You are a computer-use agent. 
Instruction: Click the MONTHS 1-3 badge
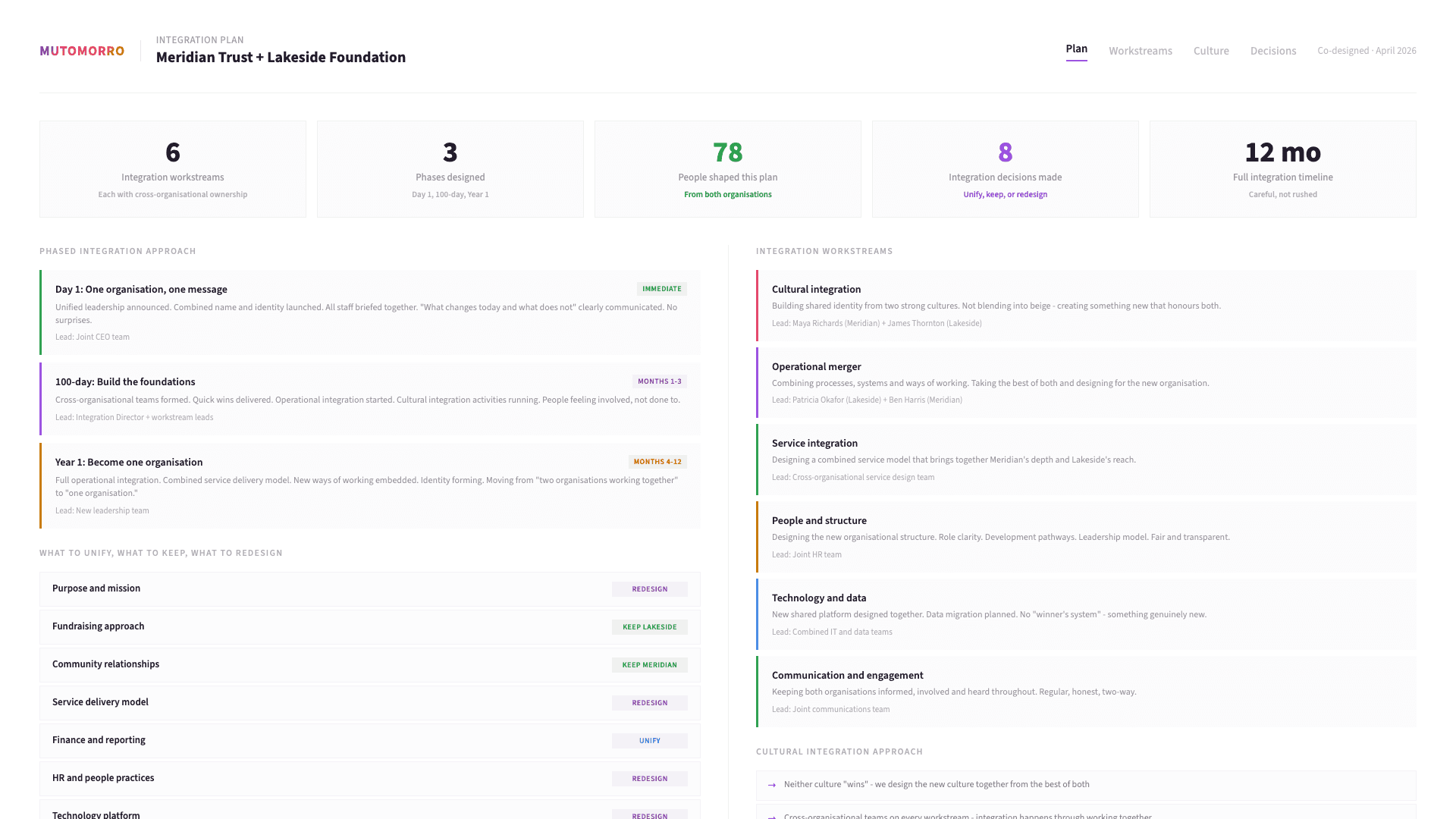point(659,381)
